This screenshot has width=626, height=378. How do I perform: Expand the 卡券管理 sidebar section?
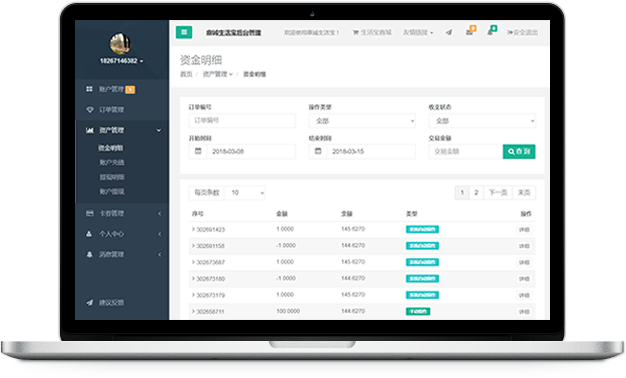click(x=122, y=214)
